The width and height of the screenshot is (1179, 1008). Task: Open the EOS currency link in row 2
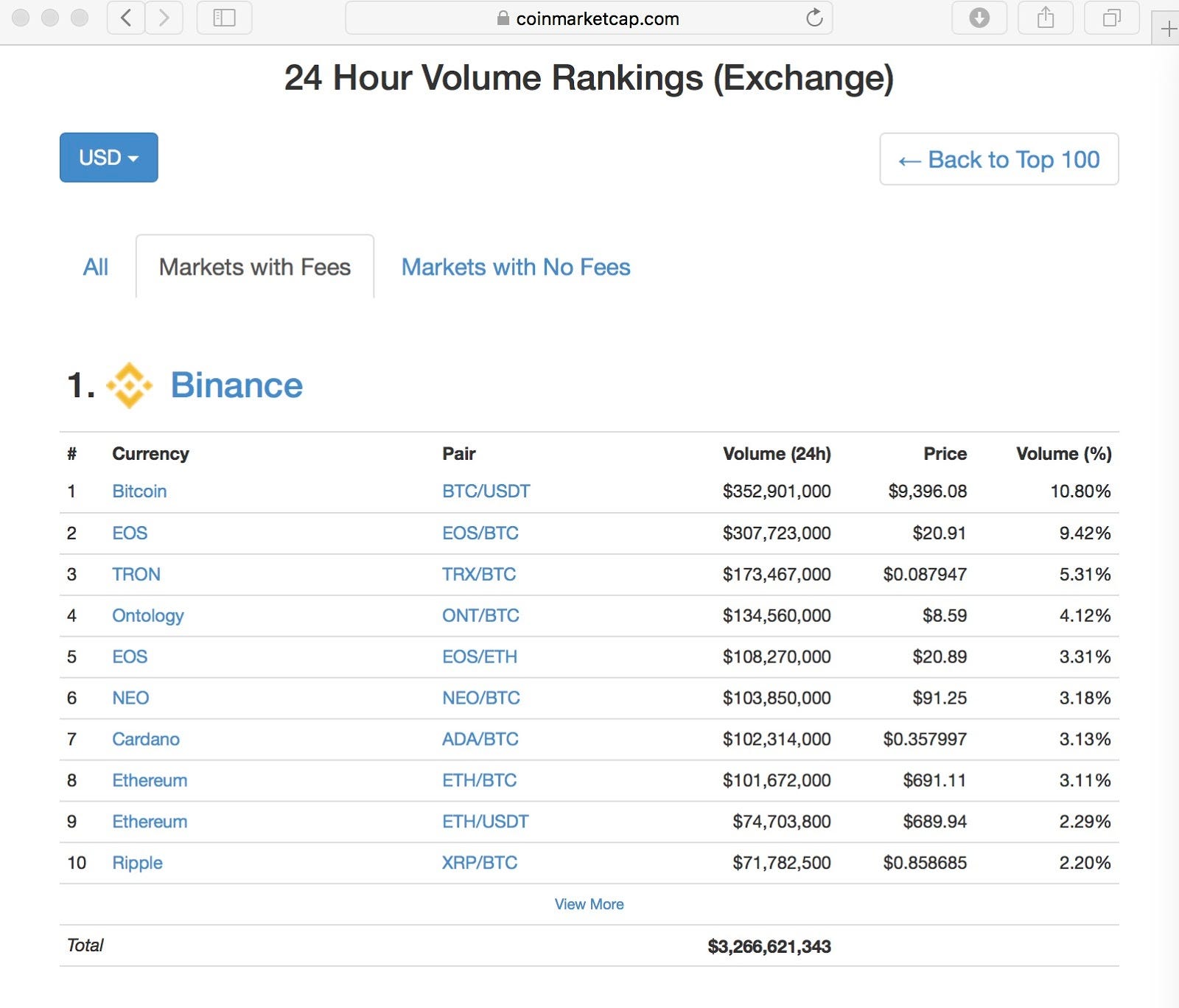pyautogui.click(x=130, y=533)
